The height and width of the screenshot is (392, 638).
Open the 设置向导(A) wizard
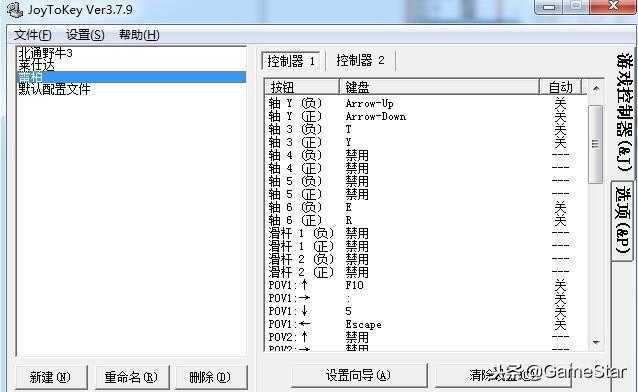point(359,375)
